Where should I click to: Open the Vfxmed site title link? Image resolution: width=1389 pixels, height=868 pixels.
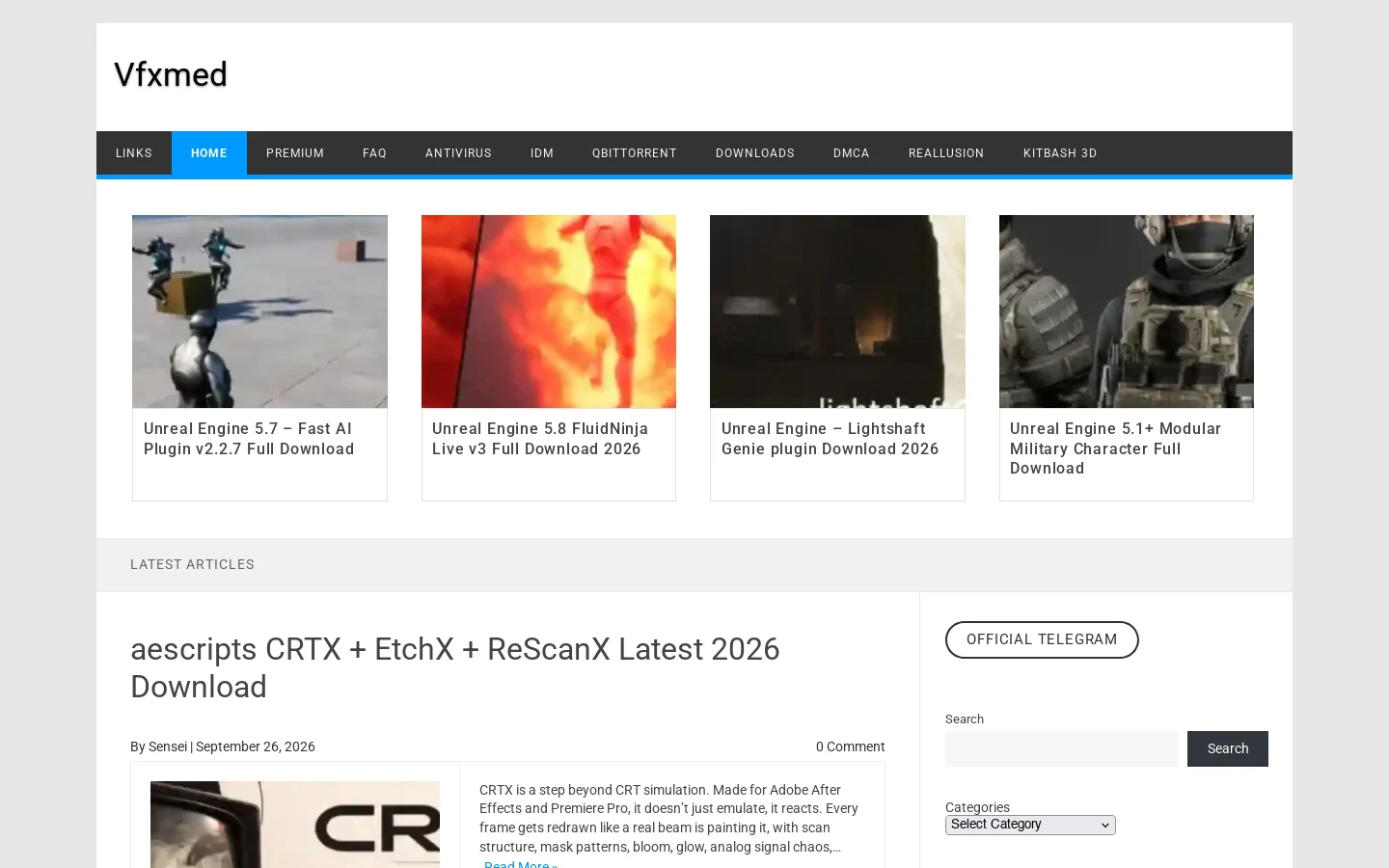click(171, 74)
